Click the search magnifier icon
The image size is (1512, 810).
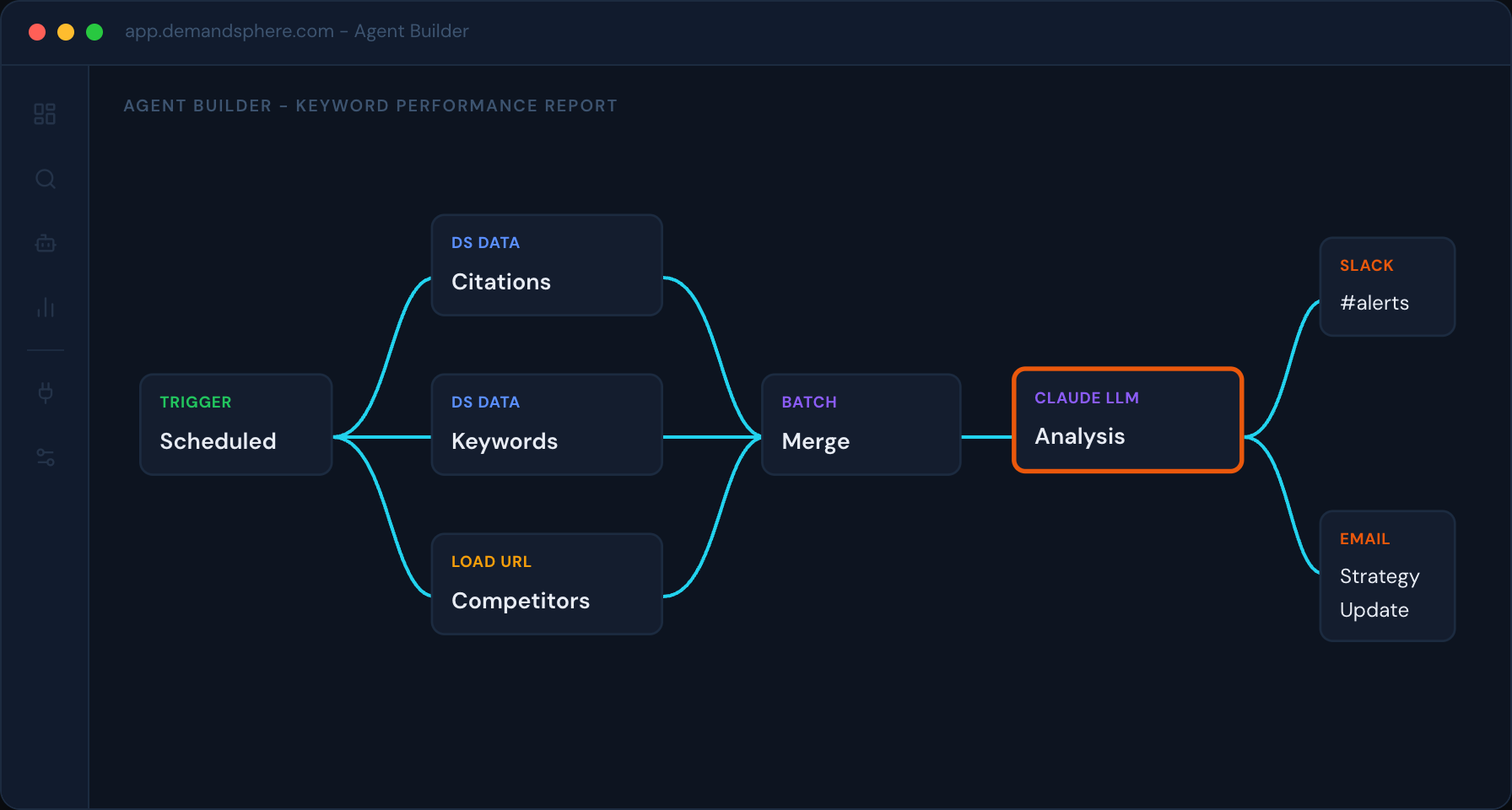tap(45, 179)
